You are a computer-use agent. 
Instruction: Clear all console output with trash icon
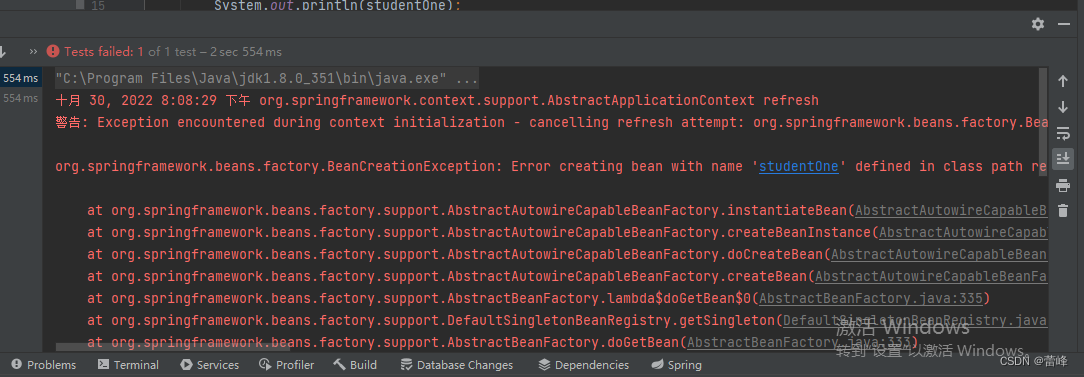1063,210
